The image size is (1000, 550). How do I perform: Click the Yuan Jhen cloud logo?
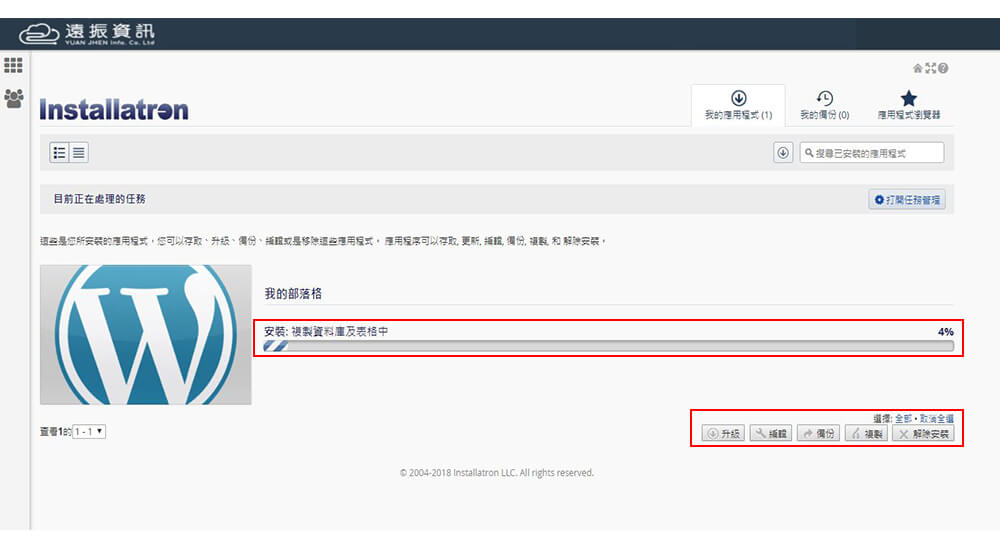[x=87, y=34]
